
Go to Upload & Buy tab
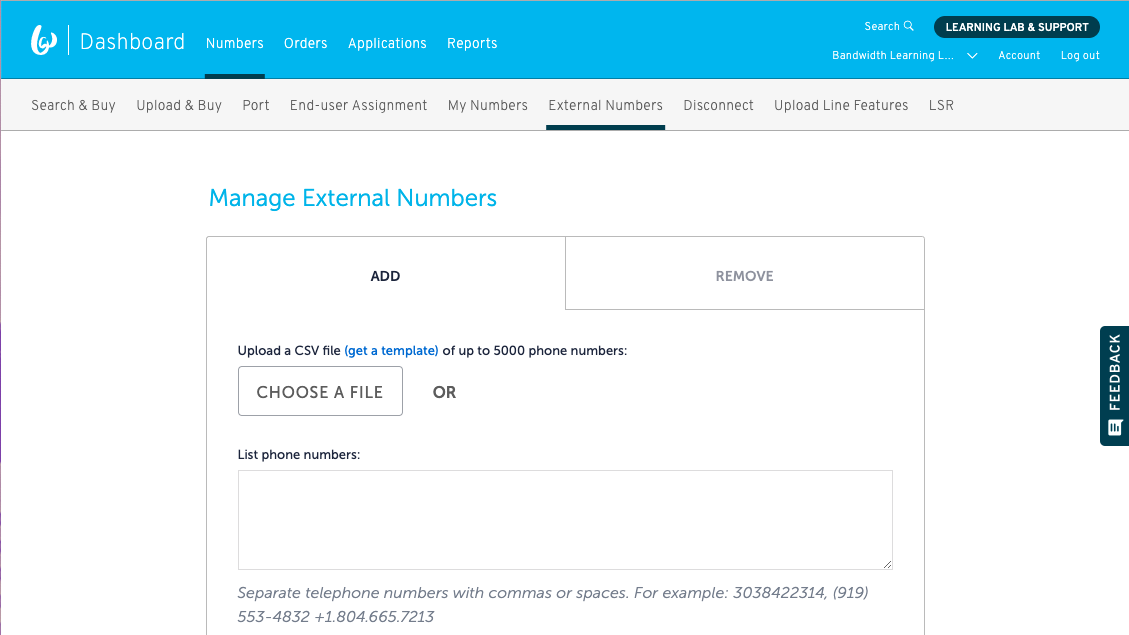coord(179,105)
